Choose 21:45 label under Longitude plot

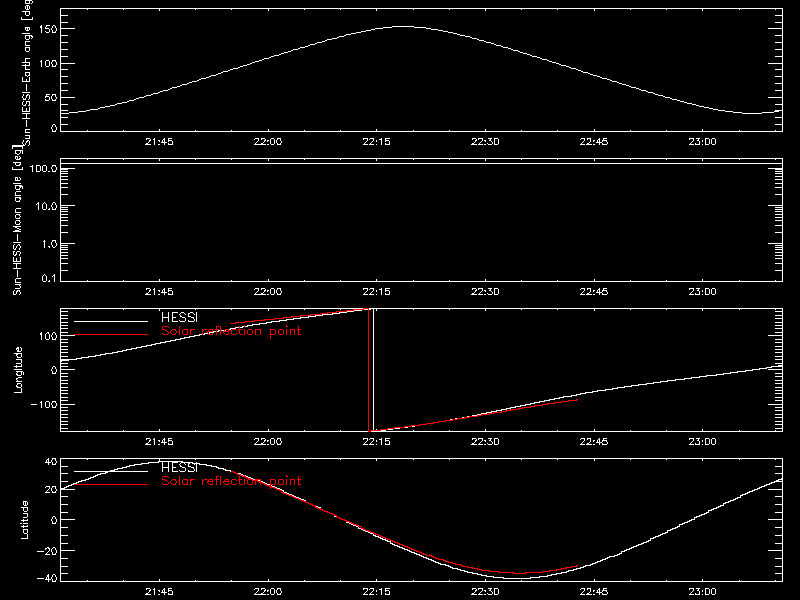(159, 442)
